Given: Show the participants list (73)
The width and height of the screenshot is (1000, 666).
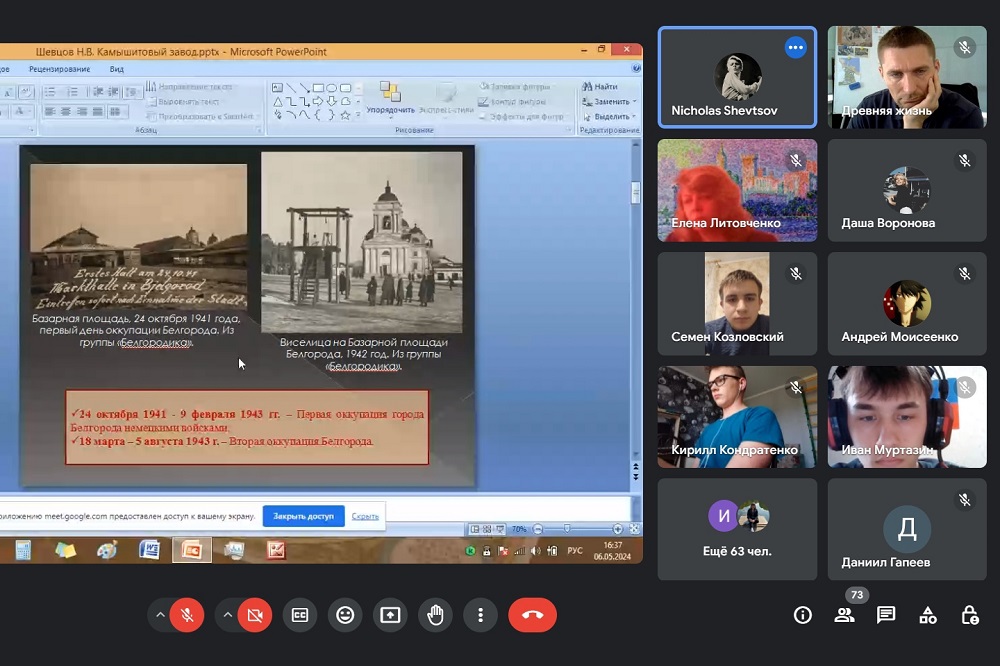Looking at the screenshot, I should 844,615.
